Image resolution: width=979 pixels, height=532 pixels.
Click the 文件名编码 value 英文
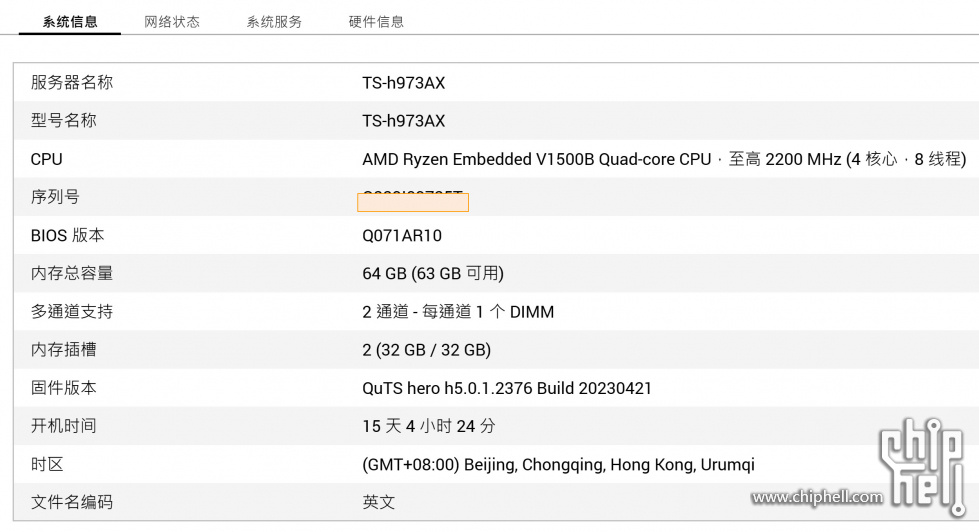coord(378,502)
